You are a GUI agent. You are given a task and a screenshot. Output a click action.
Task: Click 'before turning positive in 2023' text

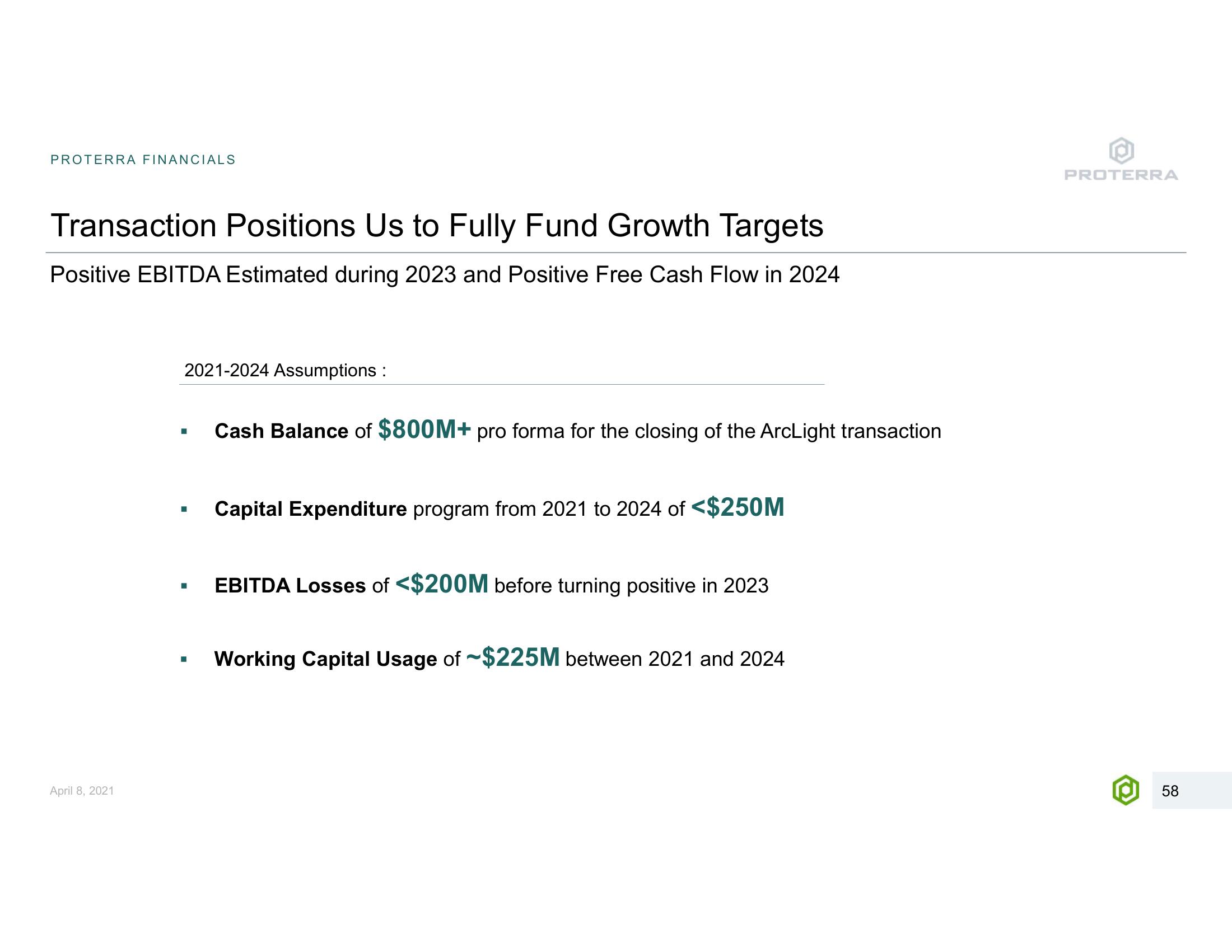click(631, 586)
